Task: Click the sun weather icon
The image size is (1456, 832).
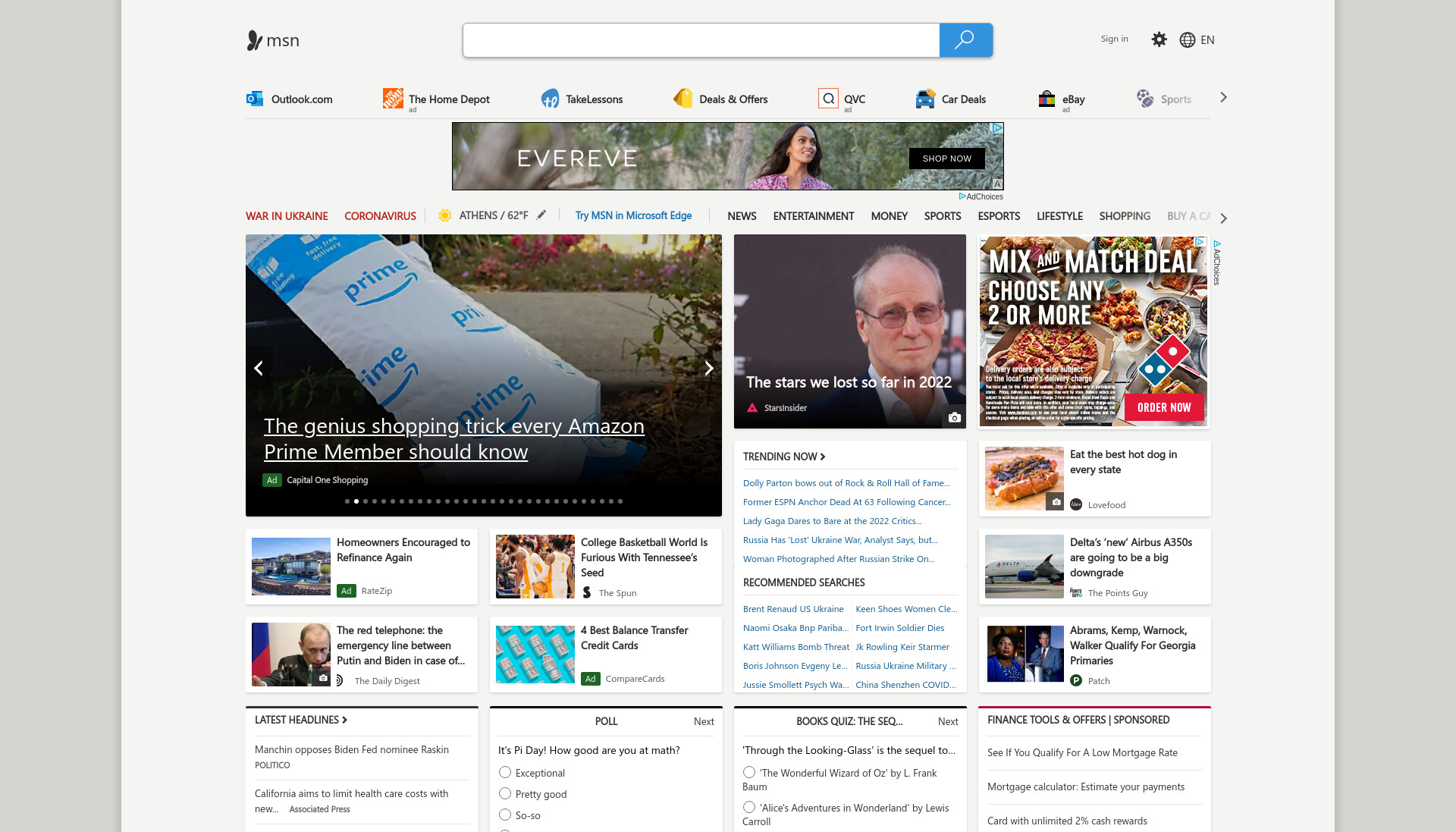Action: pos(445,215)
